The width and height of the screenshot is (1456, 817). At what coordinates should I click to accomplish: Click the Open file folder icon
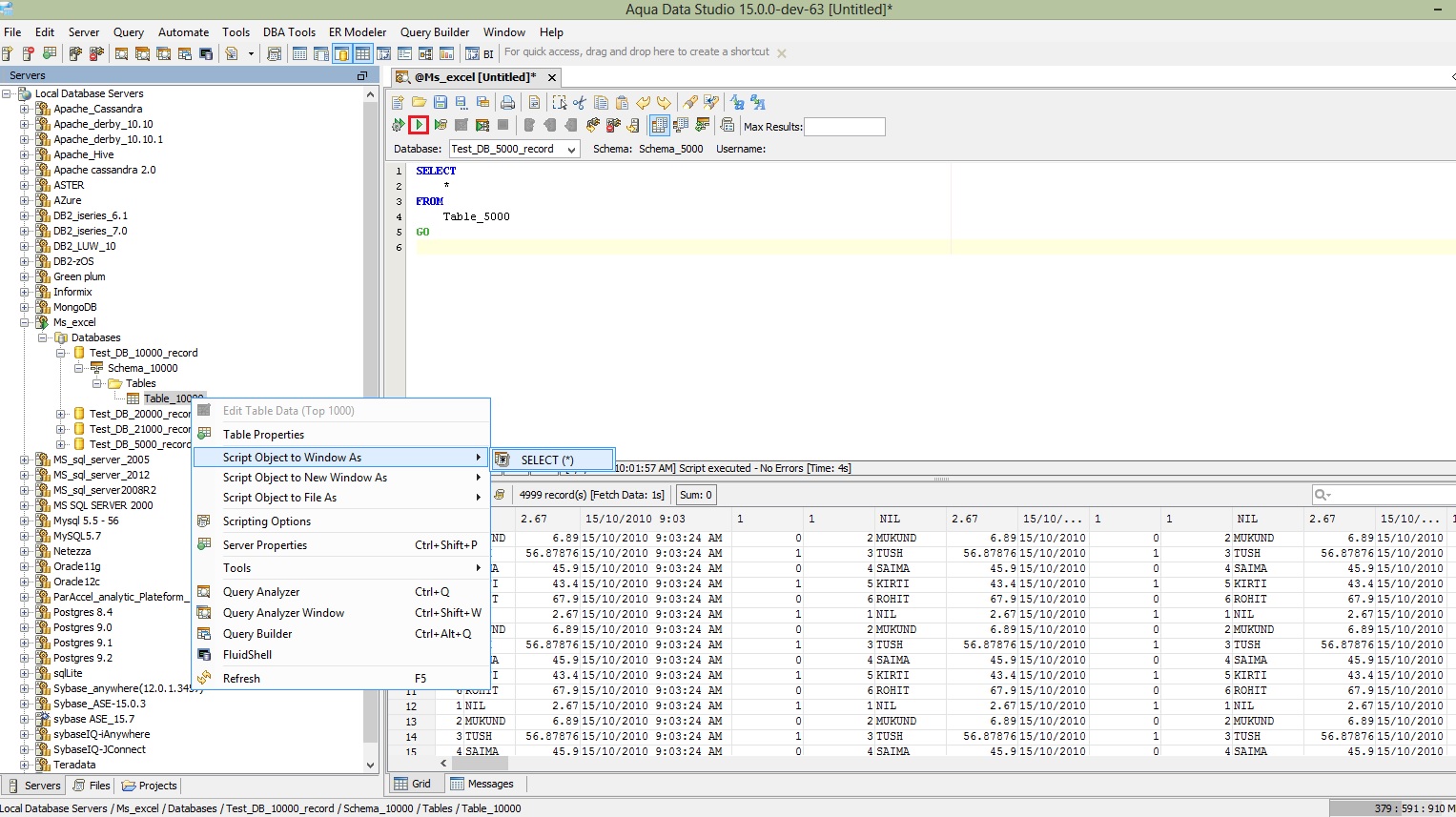click(420, 102)
